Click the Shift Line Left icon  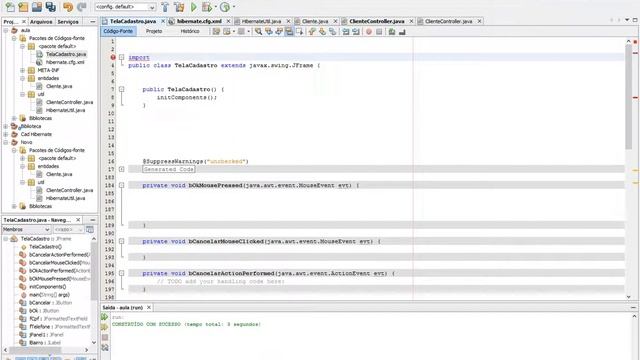pyautogui.click(x=346, y=31)
